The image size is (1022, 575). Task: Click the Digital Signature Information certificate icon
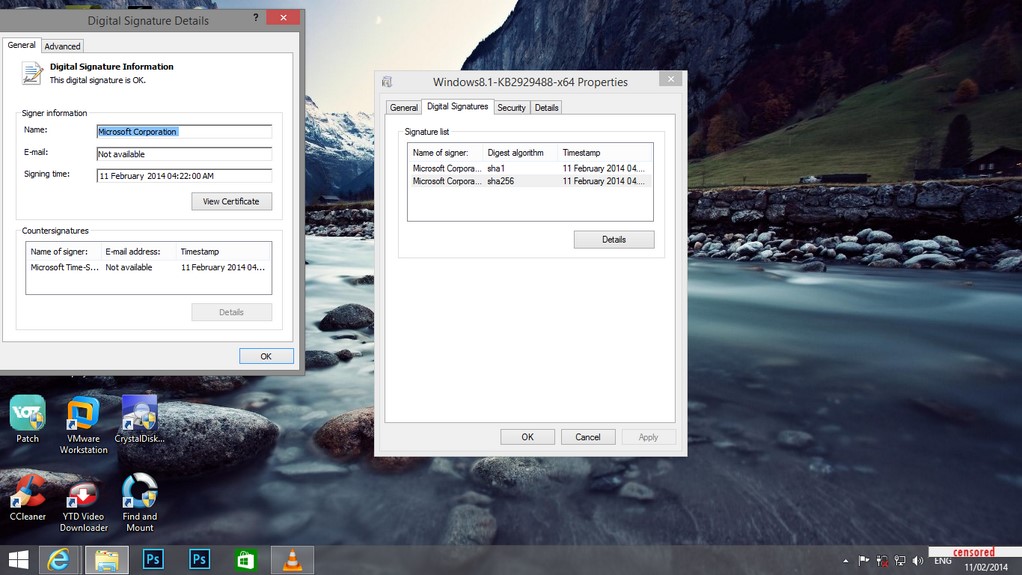[31, 73]
